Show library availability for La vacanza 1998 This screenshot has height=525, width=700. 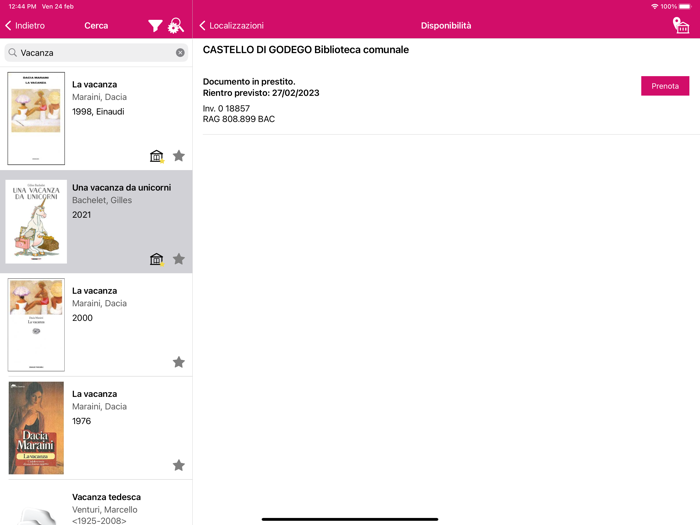[x=157, y=156]
